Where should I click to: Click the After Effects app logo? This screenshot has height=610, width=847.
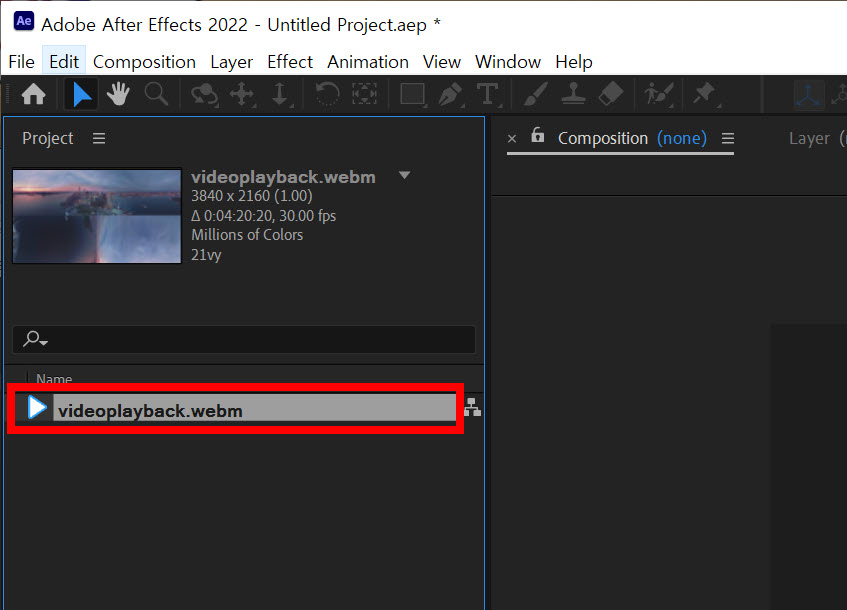24,22
